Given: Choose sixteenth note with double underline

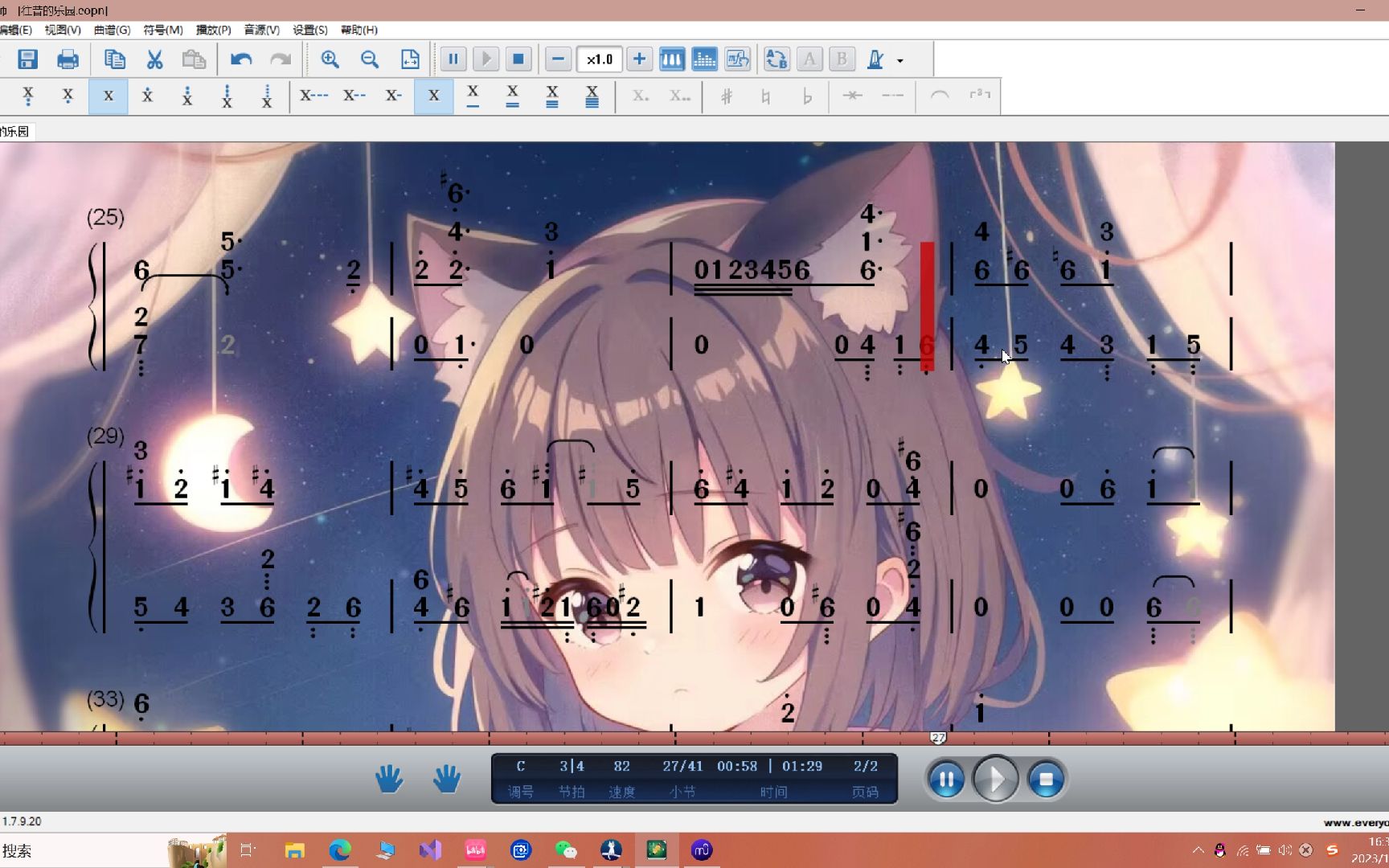Looking at the screenshot, I should 512,96.
